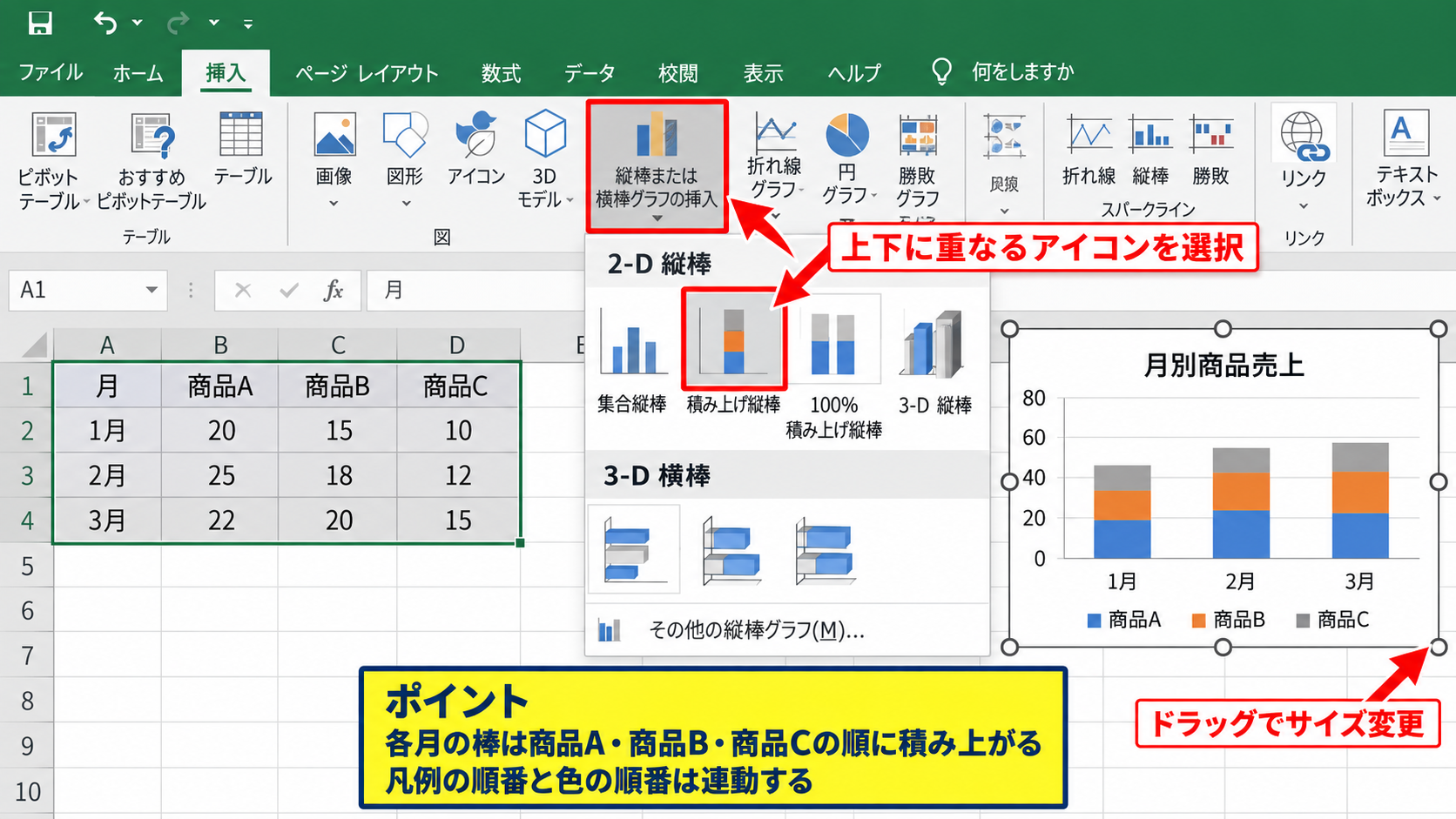Expand the 図形 dropdown chevron
This screenshot has width=1456, height=819.
click(406, 204)
